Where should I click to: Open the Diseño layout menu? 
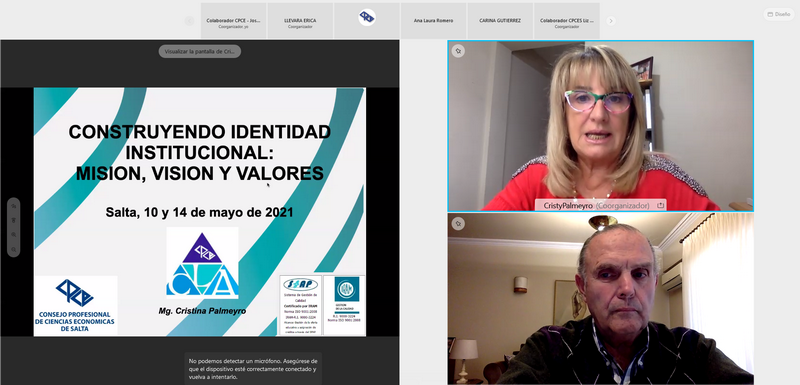click(779, 14)
